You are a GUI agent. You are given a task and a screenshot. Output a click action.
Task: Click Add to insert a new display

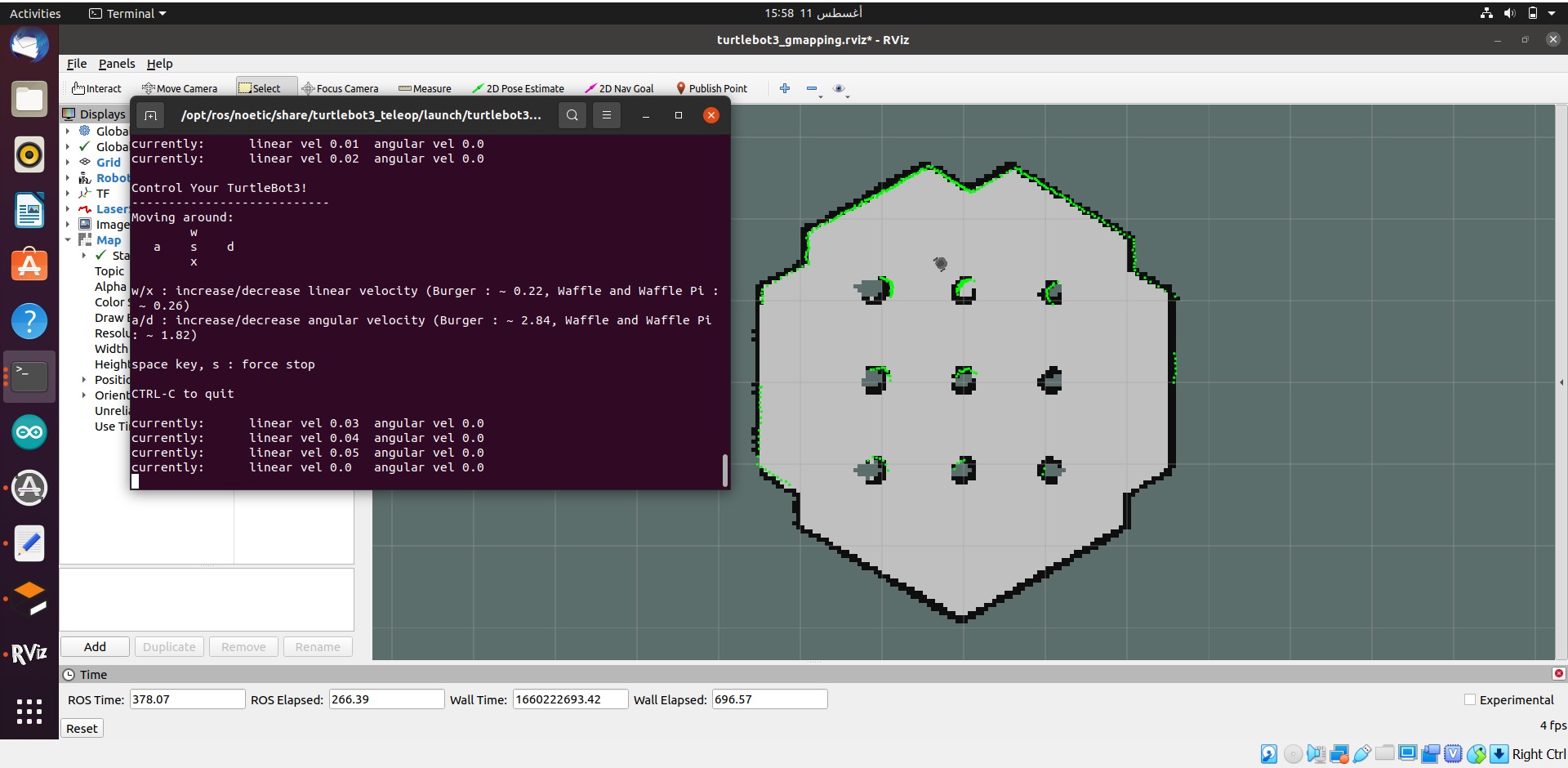tap(94, 646)
